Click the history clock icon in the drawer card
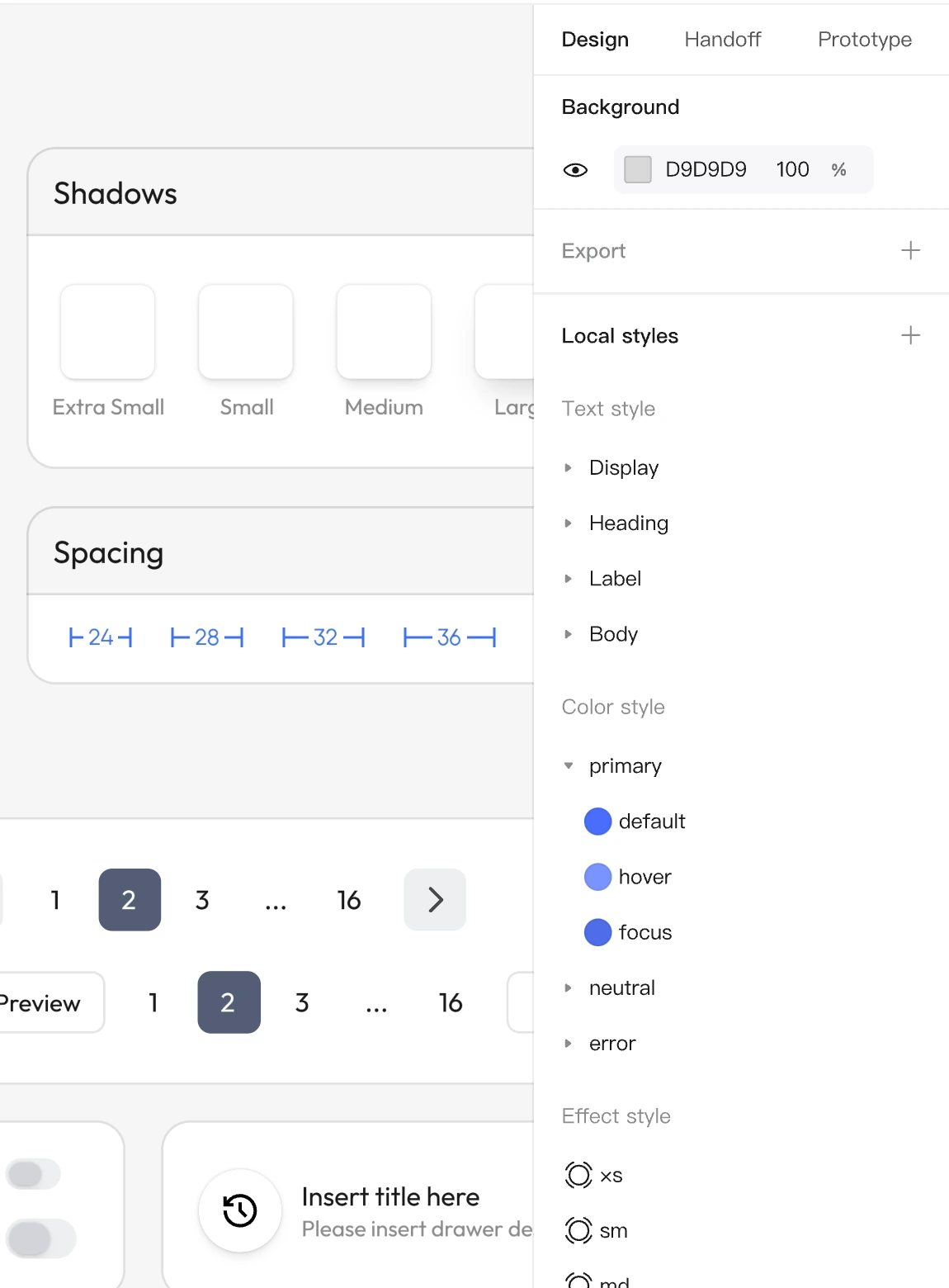 tap(240, 1210)
